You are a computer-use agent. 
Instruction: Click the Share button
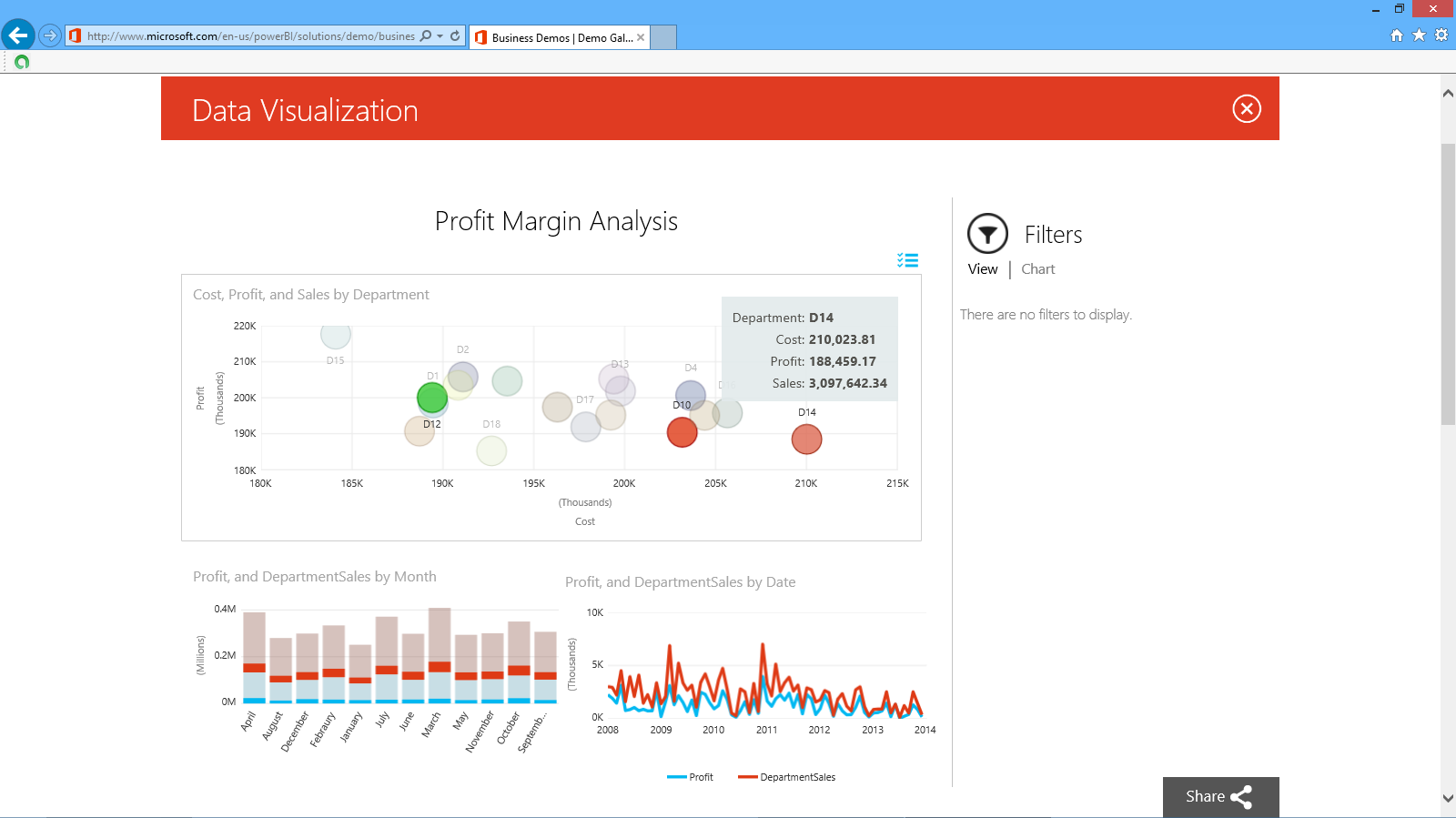pos(1220,797)
